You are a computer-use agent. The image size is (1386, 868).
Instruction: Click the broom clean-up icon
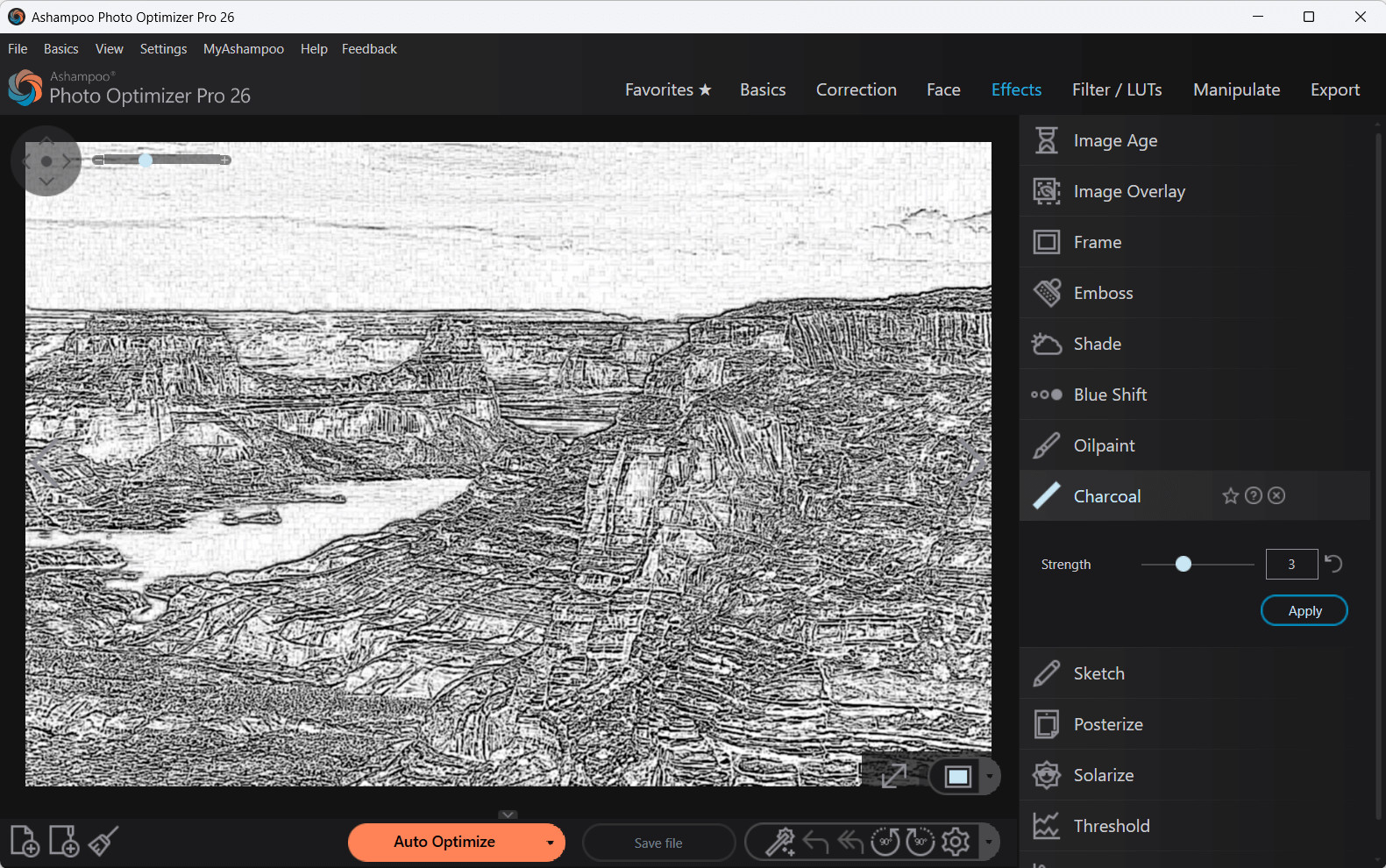(103, 842)
